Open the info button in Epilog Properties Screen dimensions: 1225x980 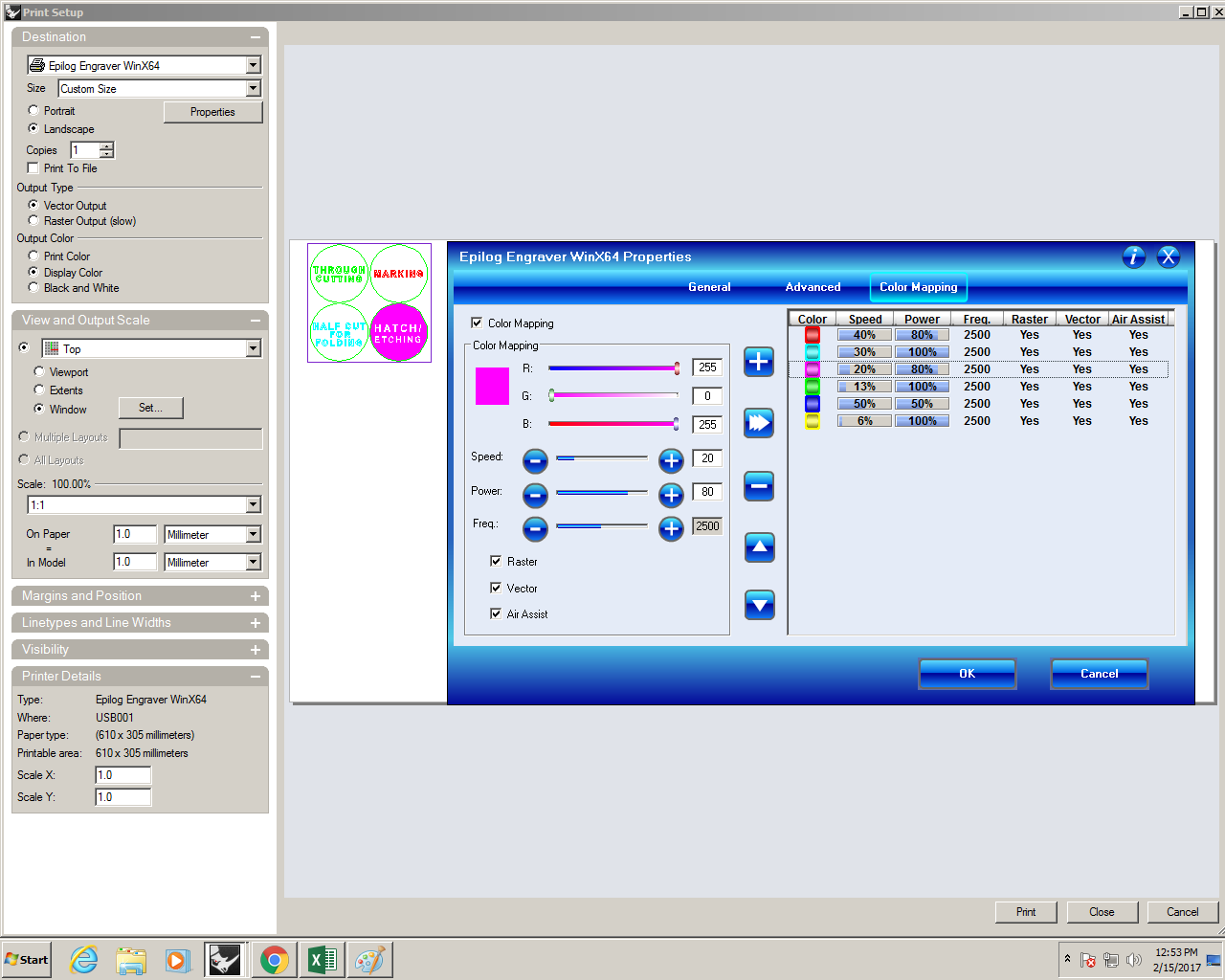[1134, 256]
